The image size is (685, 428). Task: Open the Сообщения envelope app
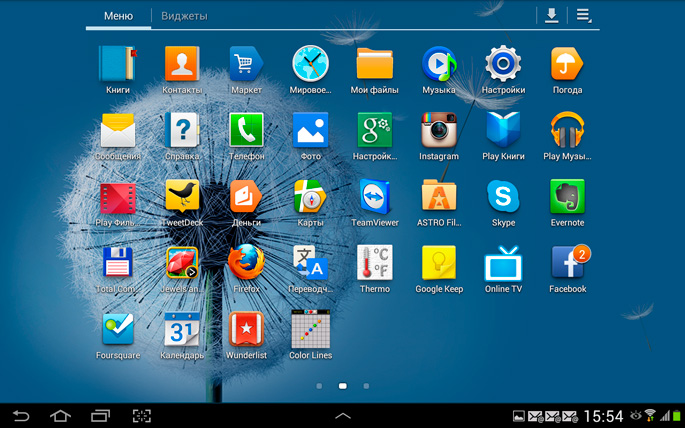click(x=118, y=131)
